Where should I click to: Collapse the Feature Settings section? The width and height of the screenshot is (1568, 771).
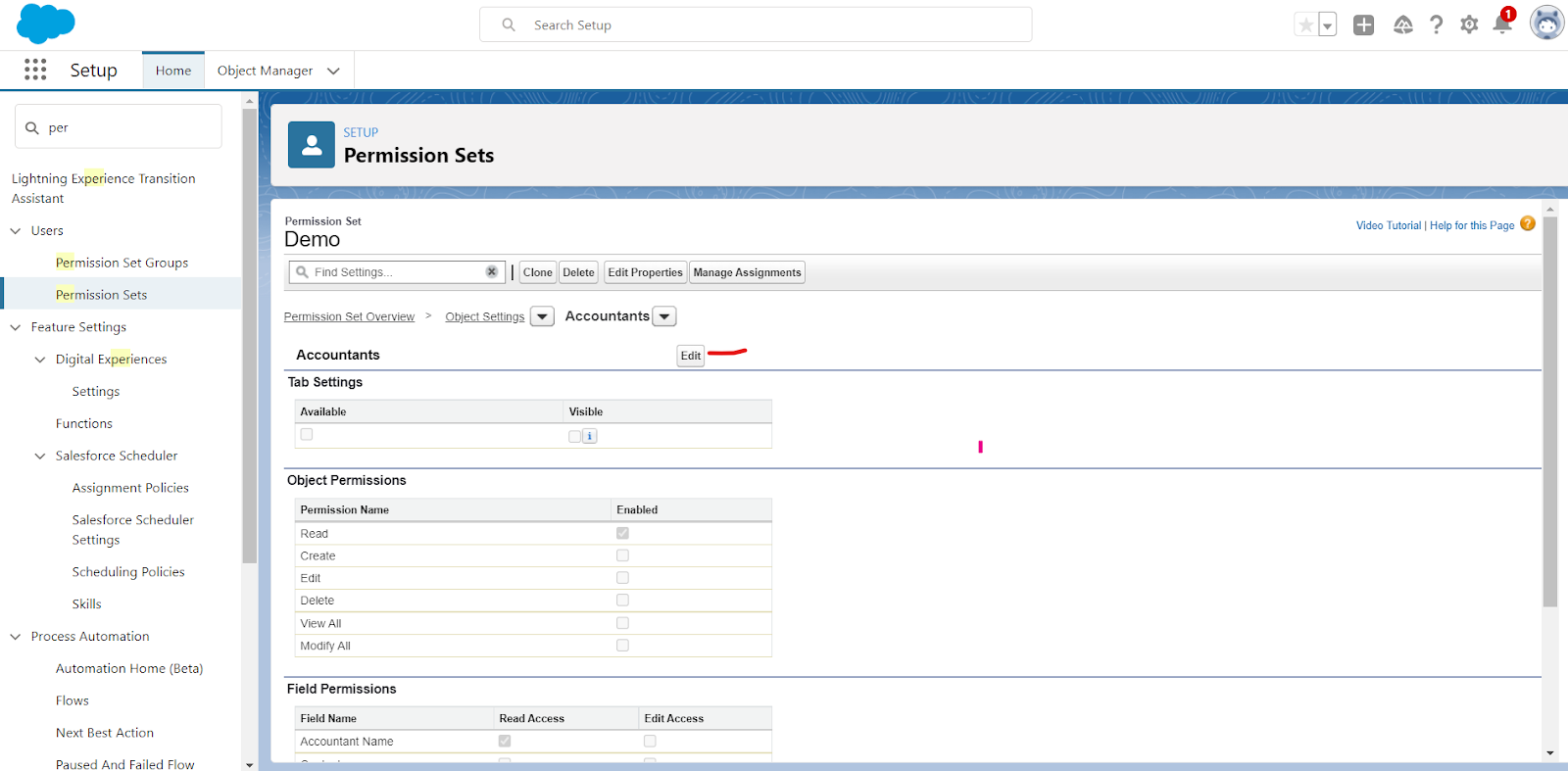click(x=16, y=327)
